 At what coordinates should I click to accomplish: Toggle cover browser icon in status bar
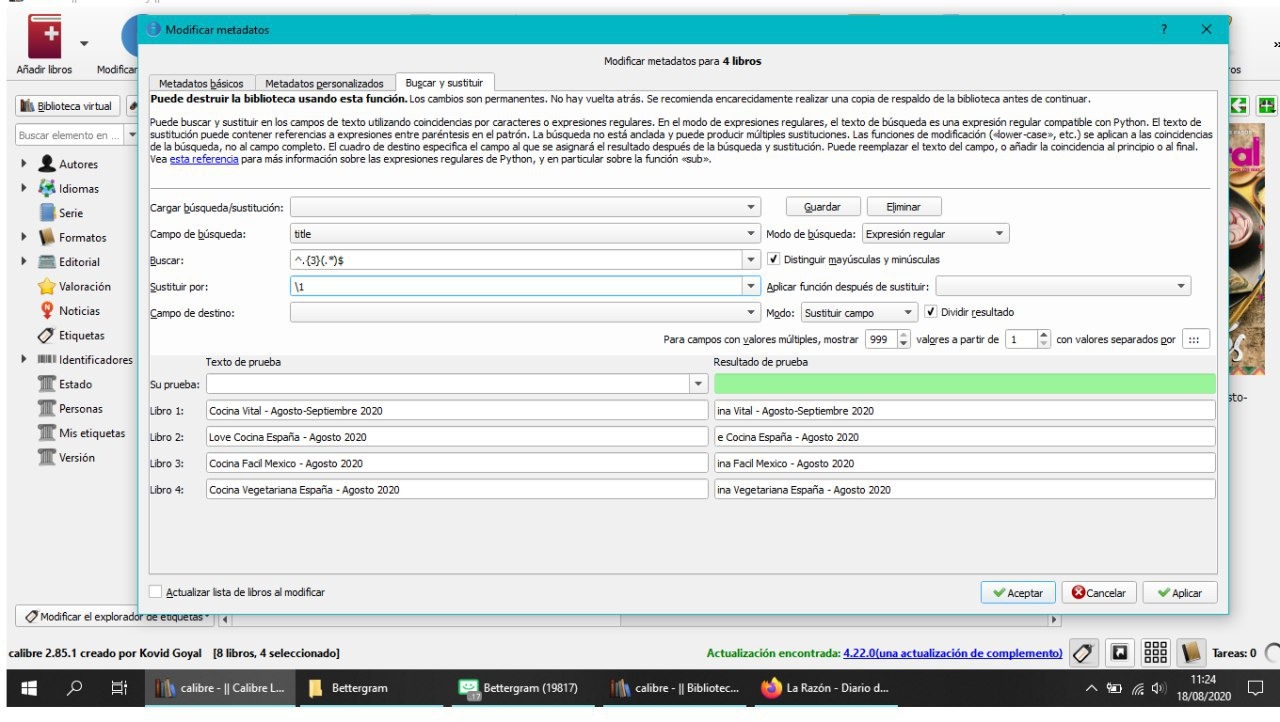1120,653
